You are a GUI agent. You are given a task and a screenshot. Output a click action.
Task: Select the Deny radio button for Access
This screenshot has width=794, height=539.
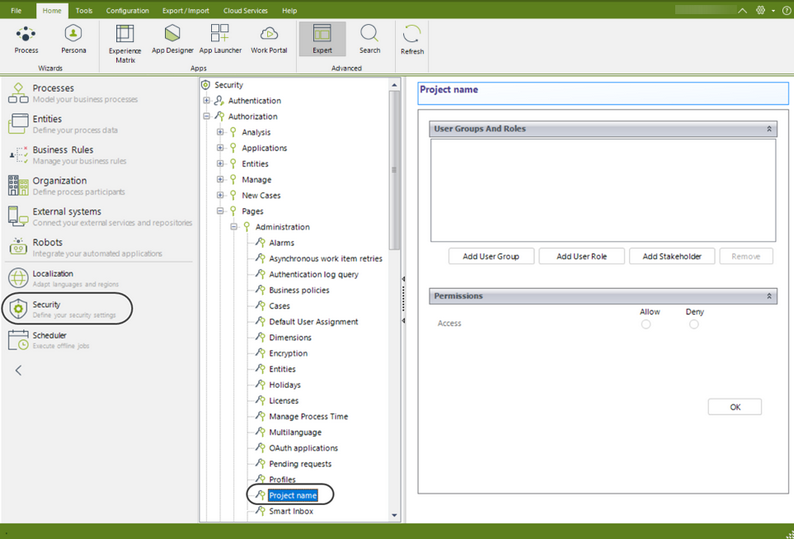point(694,324)
